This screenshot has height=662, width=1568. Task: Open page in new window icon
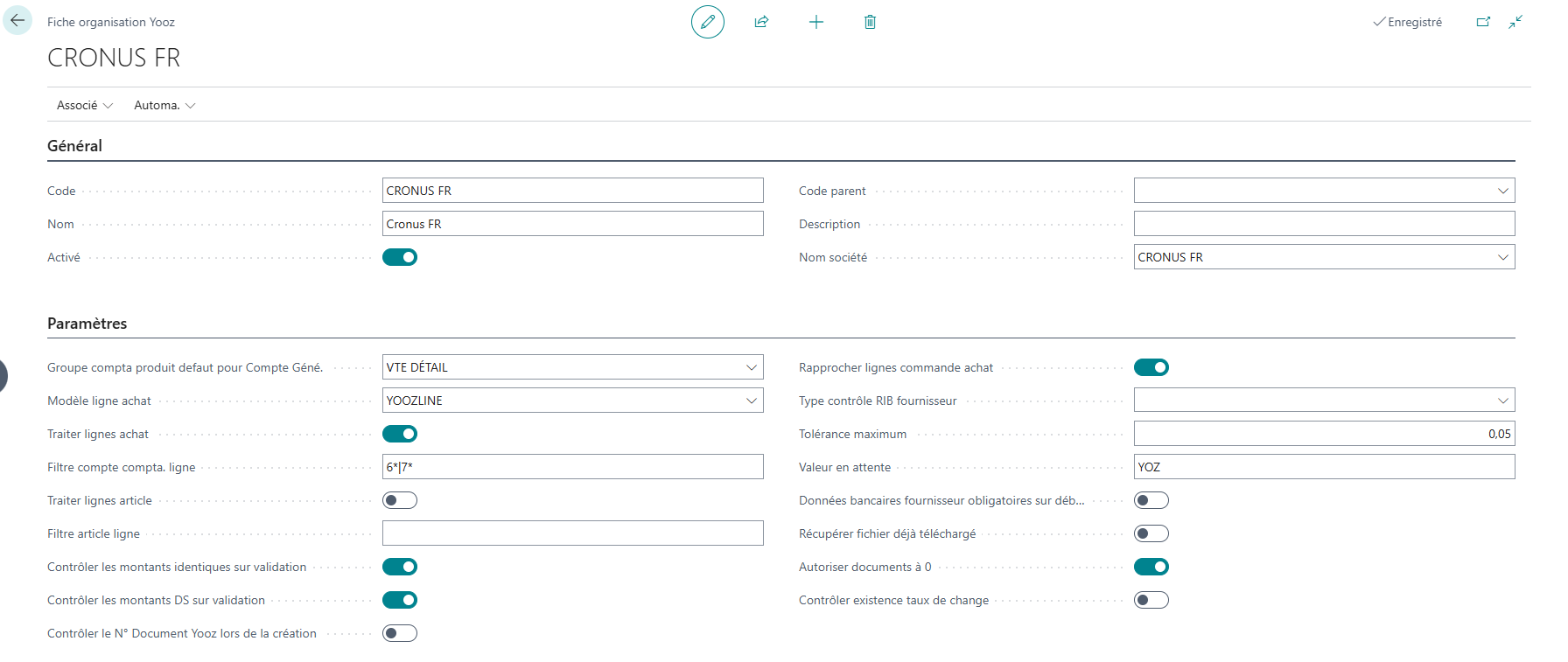(x=1483, y=22)
